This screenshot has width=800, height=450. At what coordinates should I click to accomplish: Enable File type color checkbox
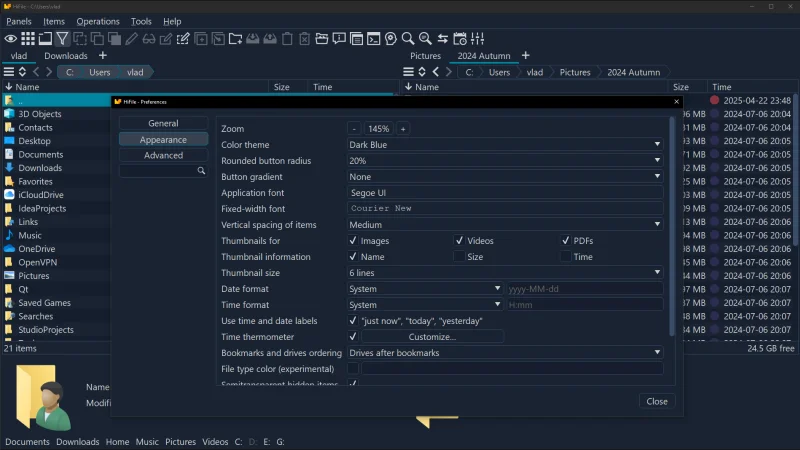353,368
